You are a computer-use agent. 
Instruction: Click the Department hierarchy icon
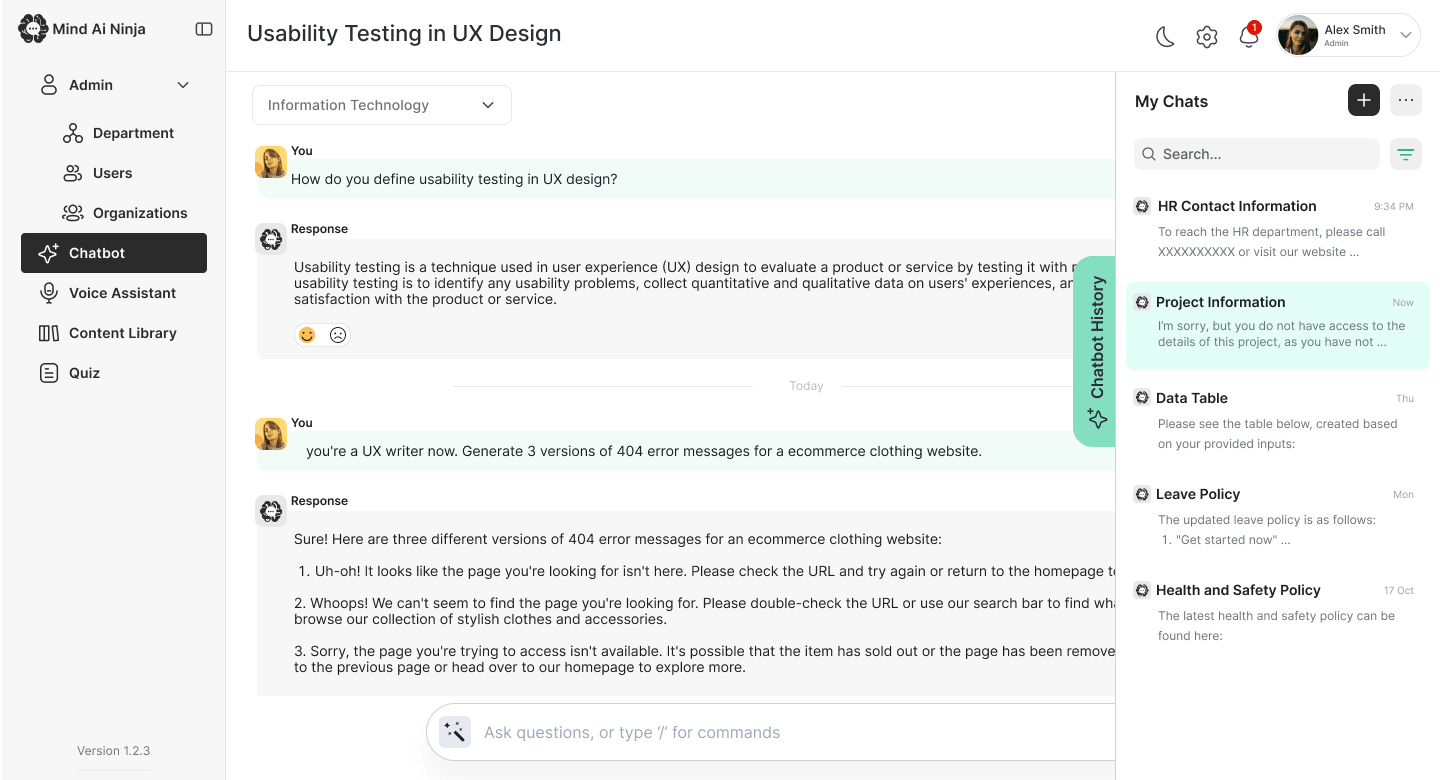click(73, 133)
